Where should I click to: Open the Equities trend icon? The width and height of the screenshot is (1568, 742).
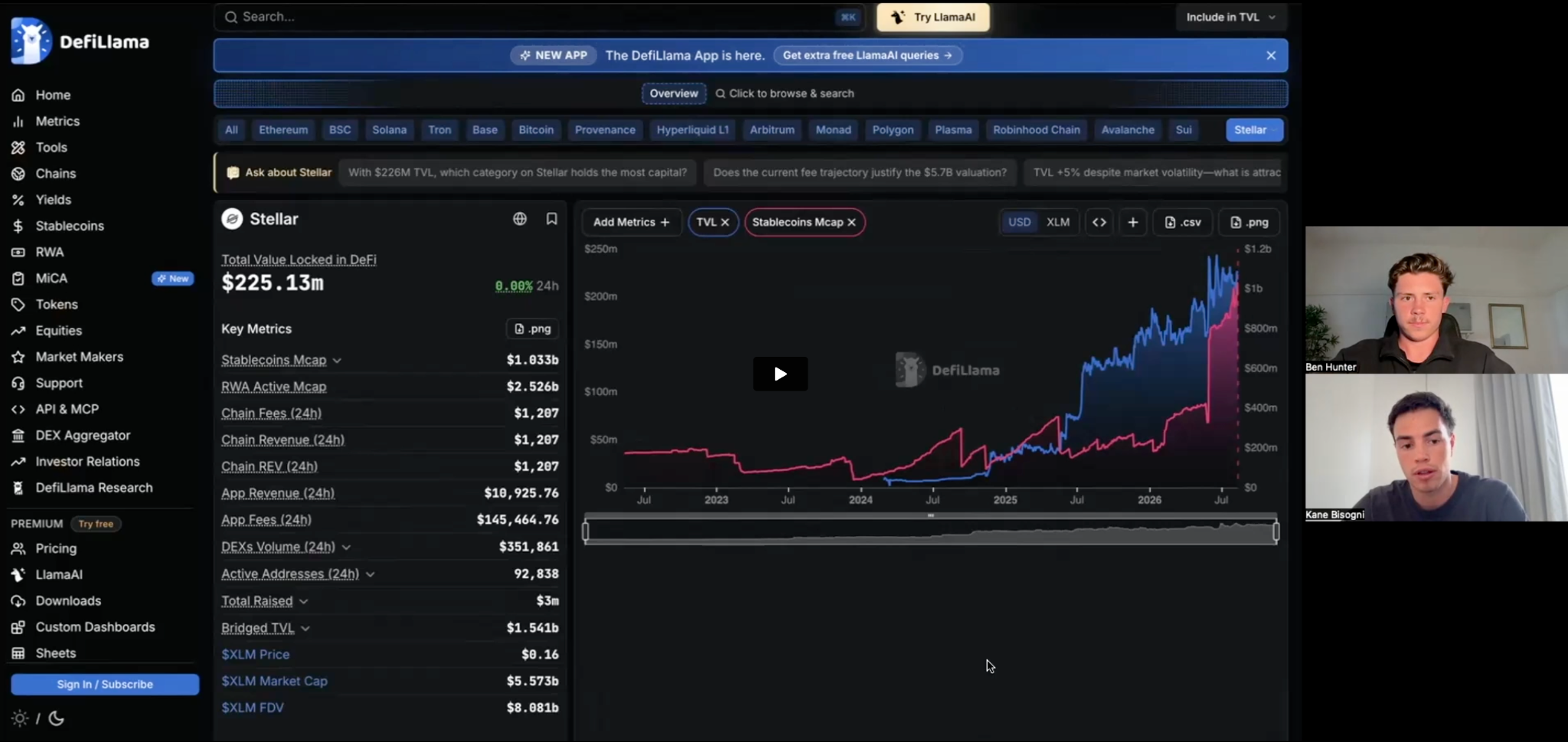point(18,331)
